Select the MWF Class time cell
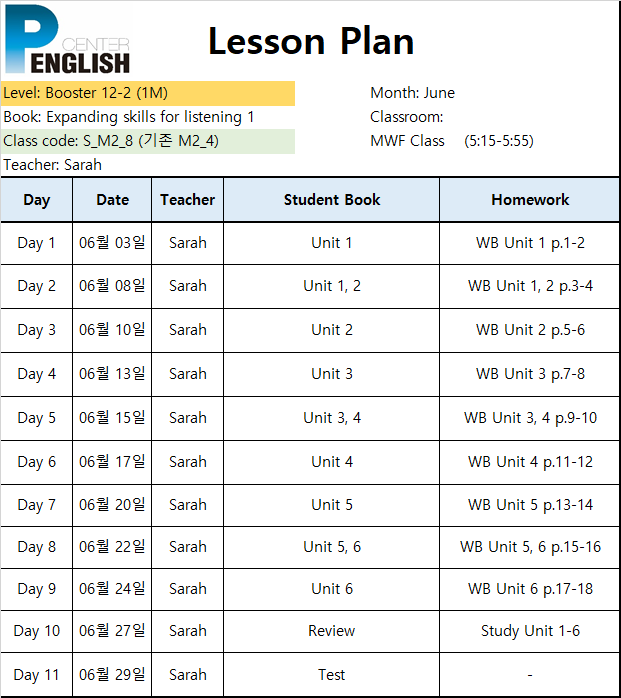This screenshot has height=698, width=621. 452,141
